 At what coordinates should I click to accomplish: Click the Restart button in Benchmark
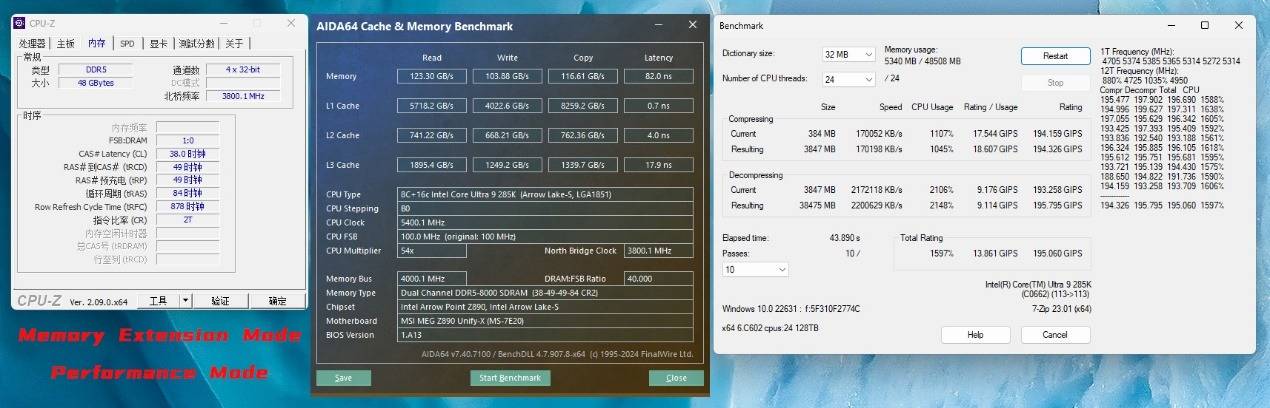(1055, 56)
